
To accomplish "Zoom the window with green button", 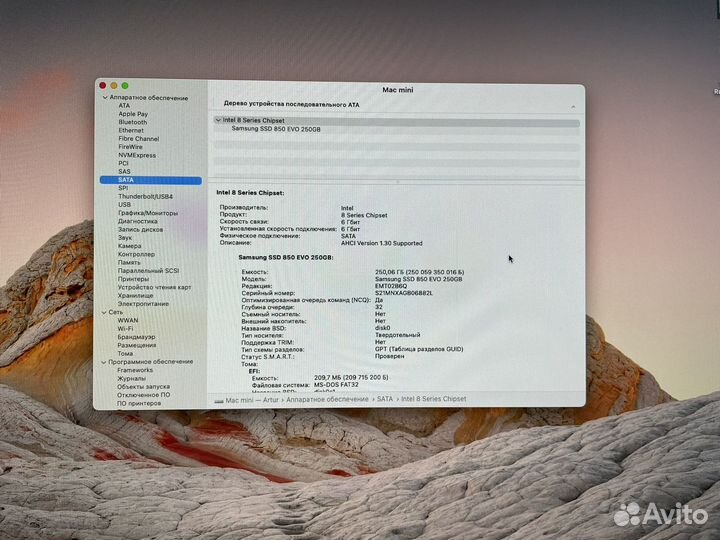I will click(125, 86).
